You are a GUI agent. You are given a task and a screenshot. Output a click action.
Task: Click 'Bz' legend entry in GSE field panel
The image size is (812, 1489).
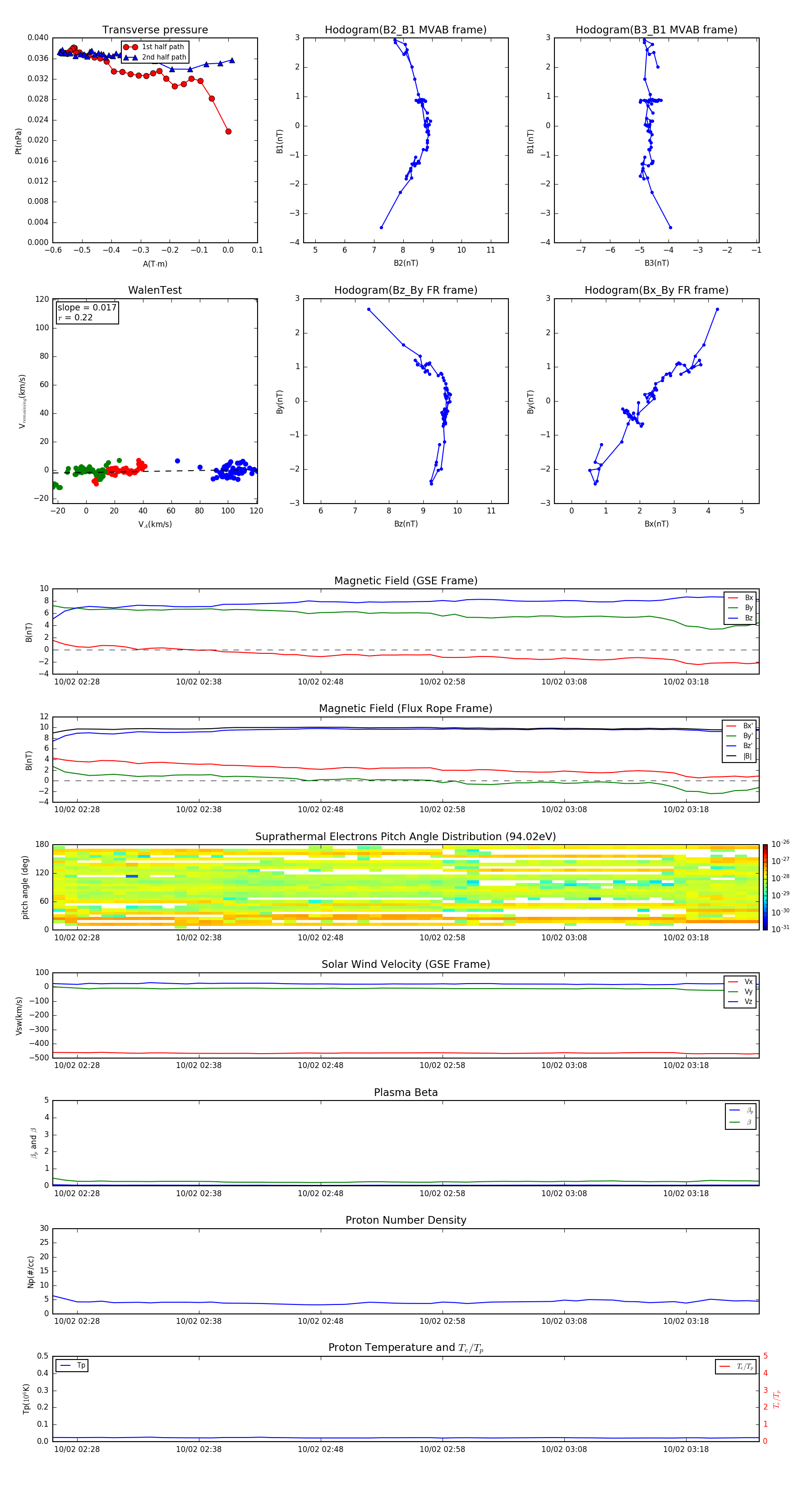tap(740, 618)
